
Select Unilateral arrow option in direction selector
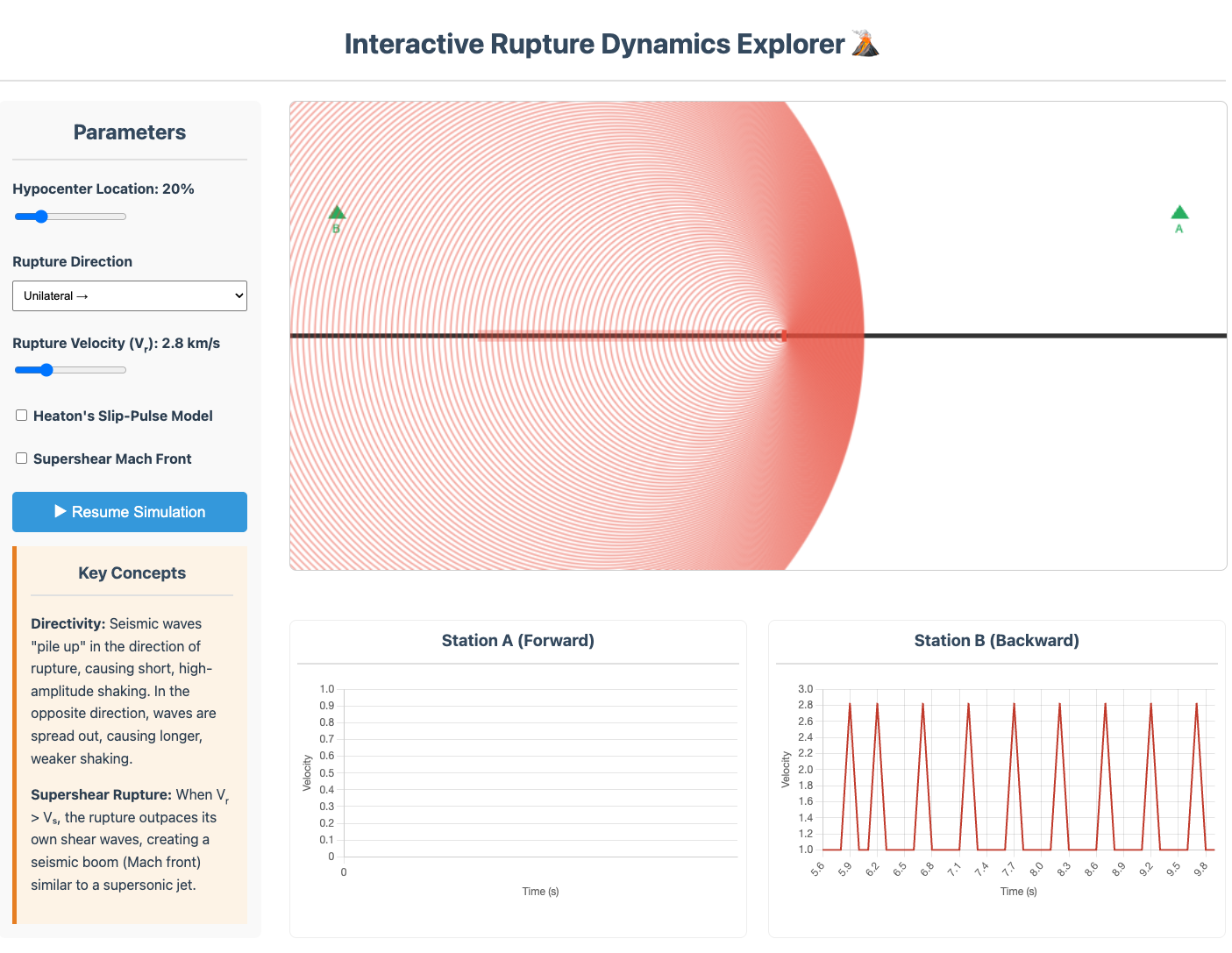pos(129,295)
